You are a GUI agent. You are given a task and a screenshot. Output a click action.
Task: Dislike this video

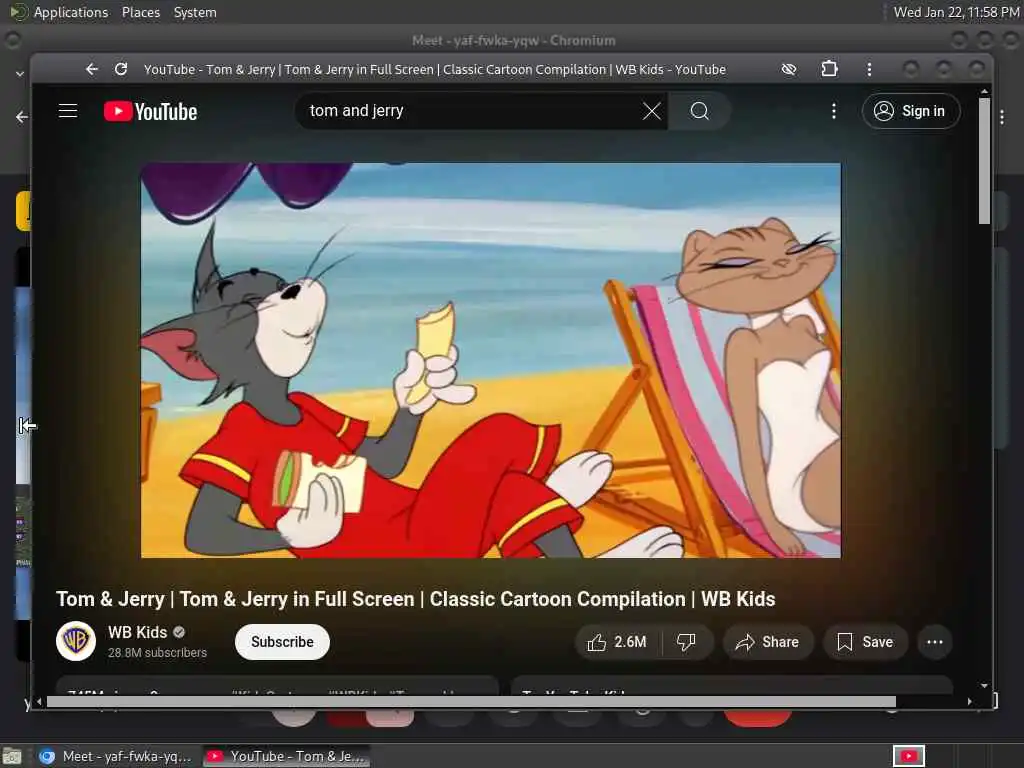[686, 642]
